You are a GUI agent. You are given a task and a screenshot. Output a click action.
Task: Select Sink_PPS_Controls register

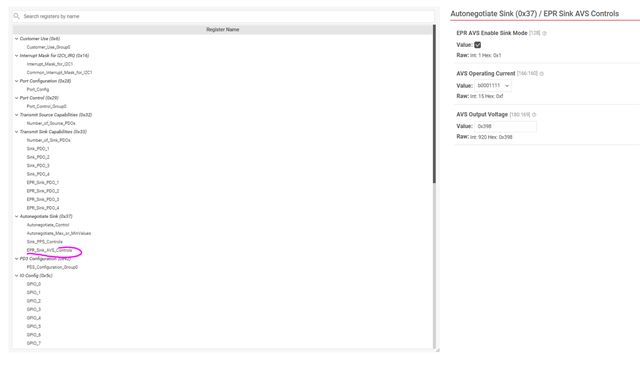[44, 242]
